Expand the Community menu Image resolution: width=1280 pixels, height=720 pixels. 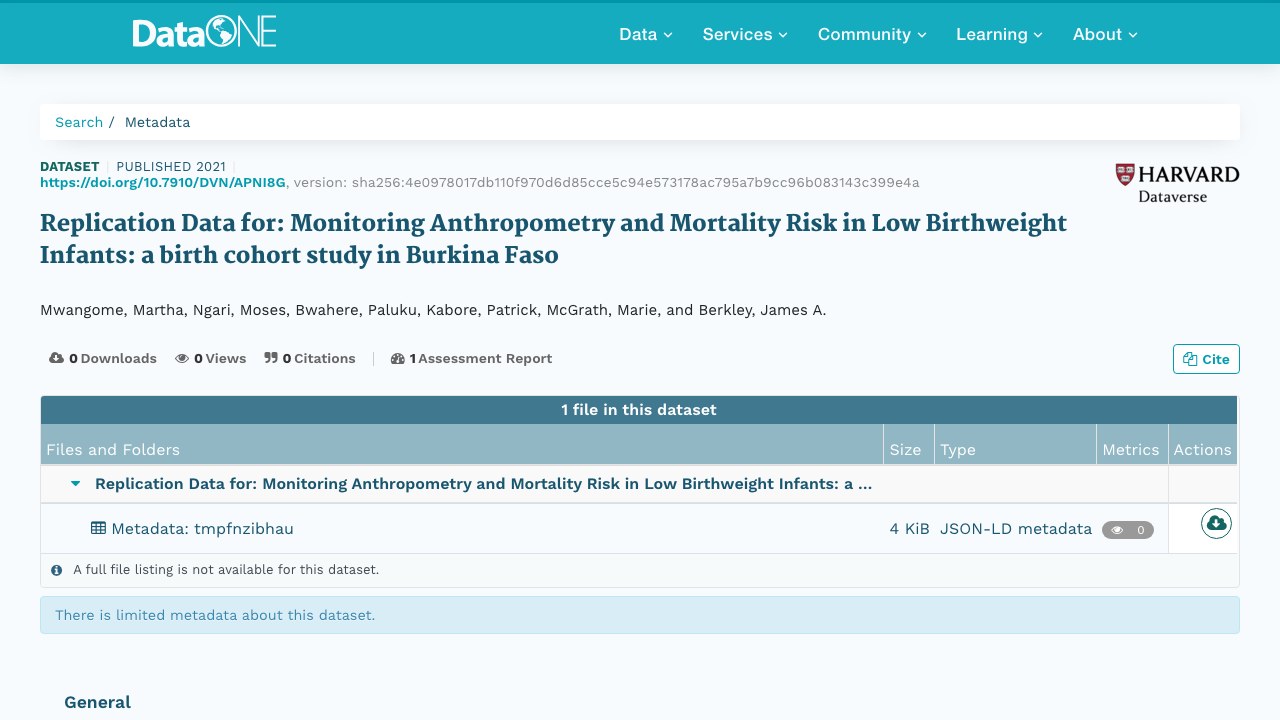coord(872,34)
